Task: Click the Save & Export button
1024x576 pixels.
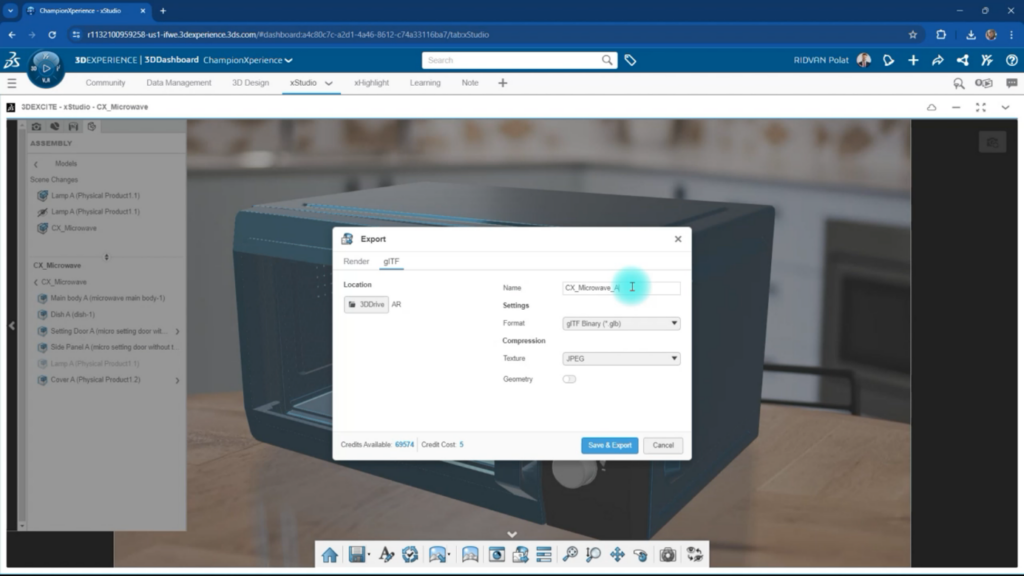Action: point(609,445)
